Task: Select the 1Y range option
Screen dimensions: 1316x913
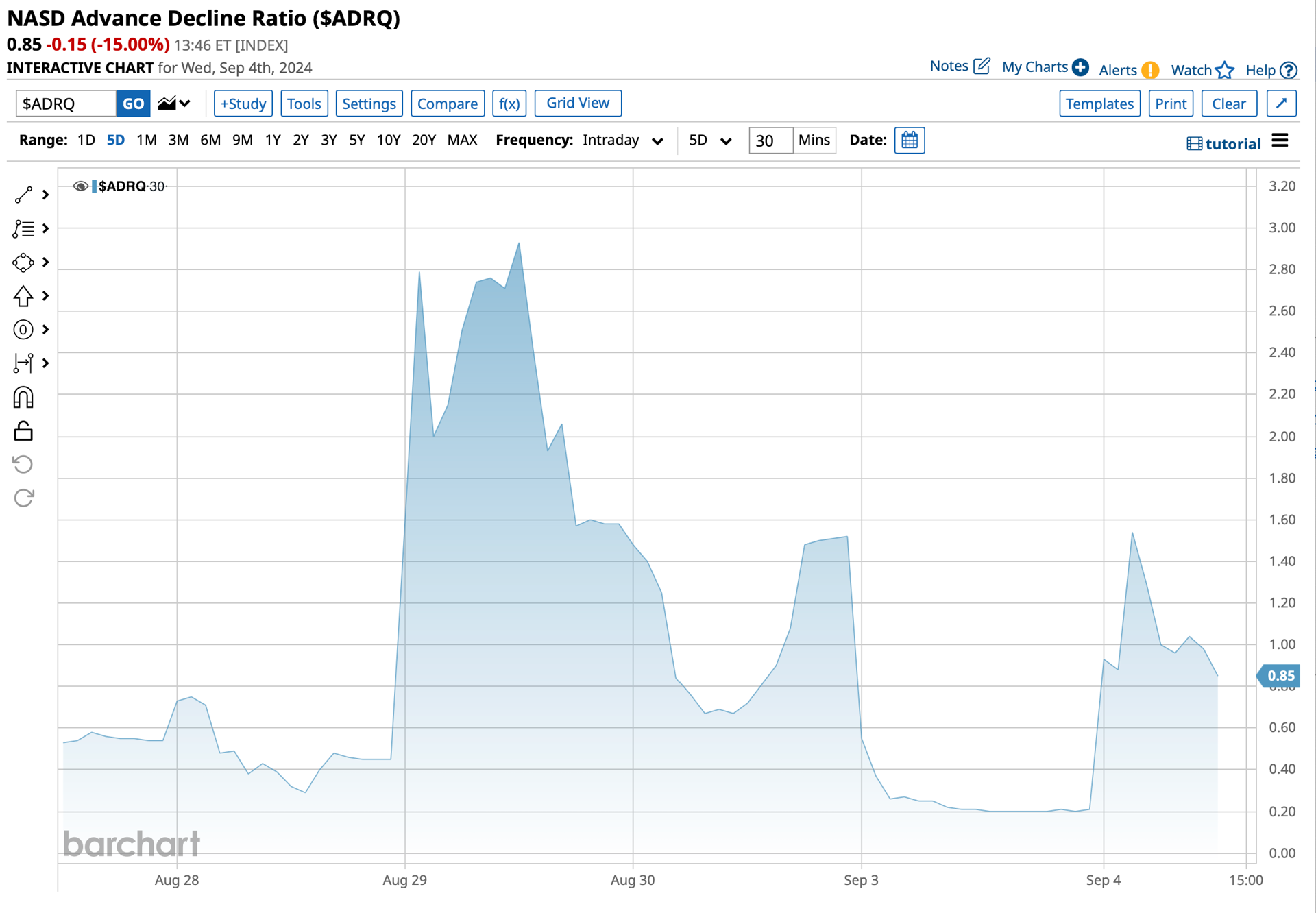Action: click(x=273, y=141)
